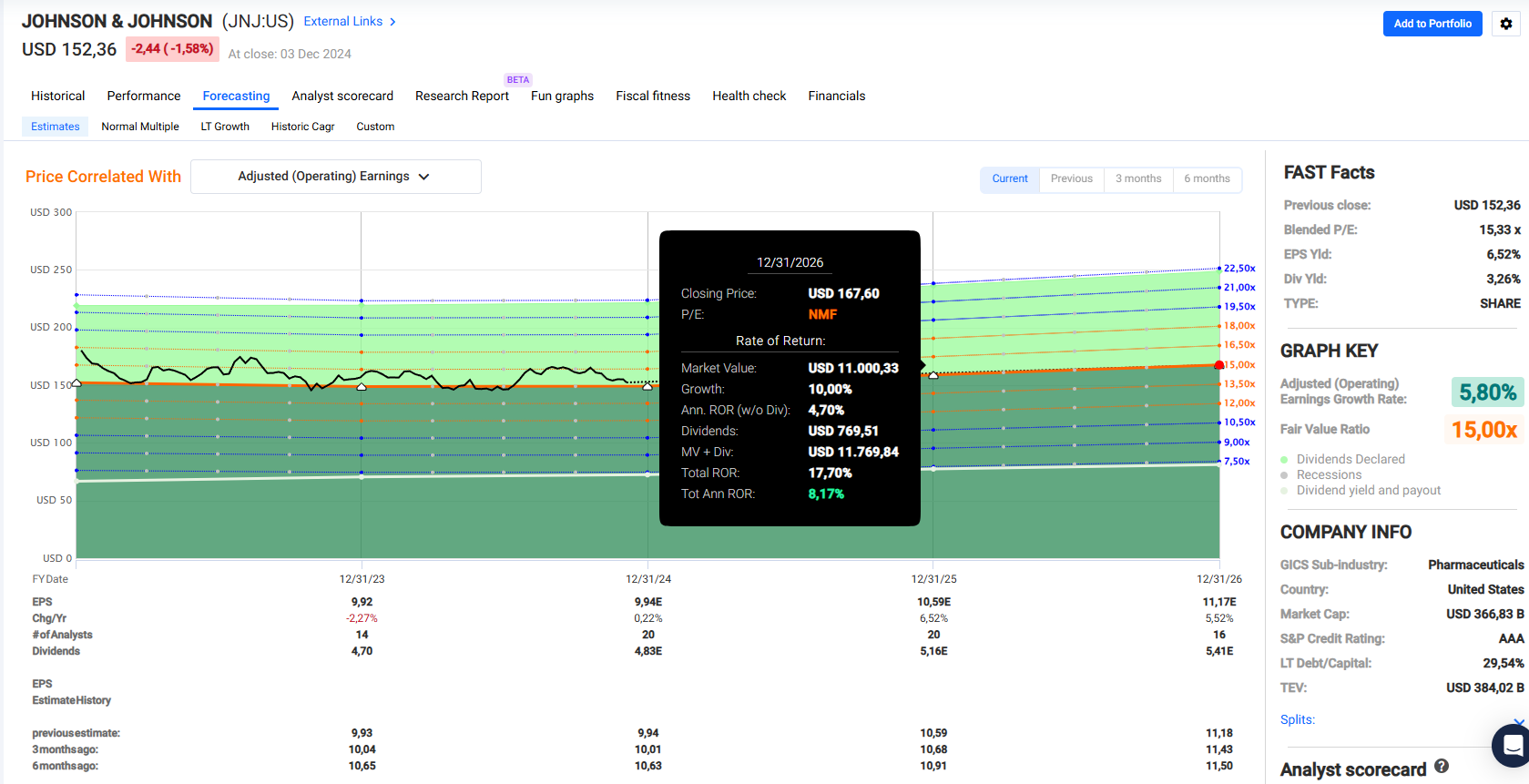This screenshot has width=1529, height=784.
Task: Open the External Links link
Action: click(342, 22)
